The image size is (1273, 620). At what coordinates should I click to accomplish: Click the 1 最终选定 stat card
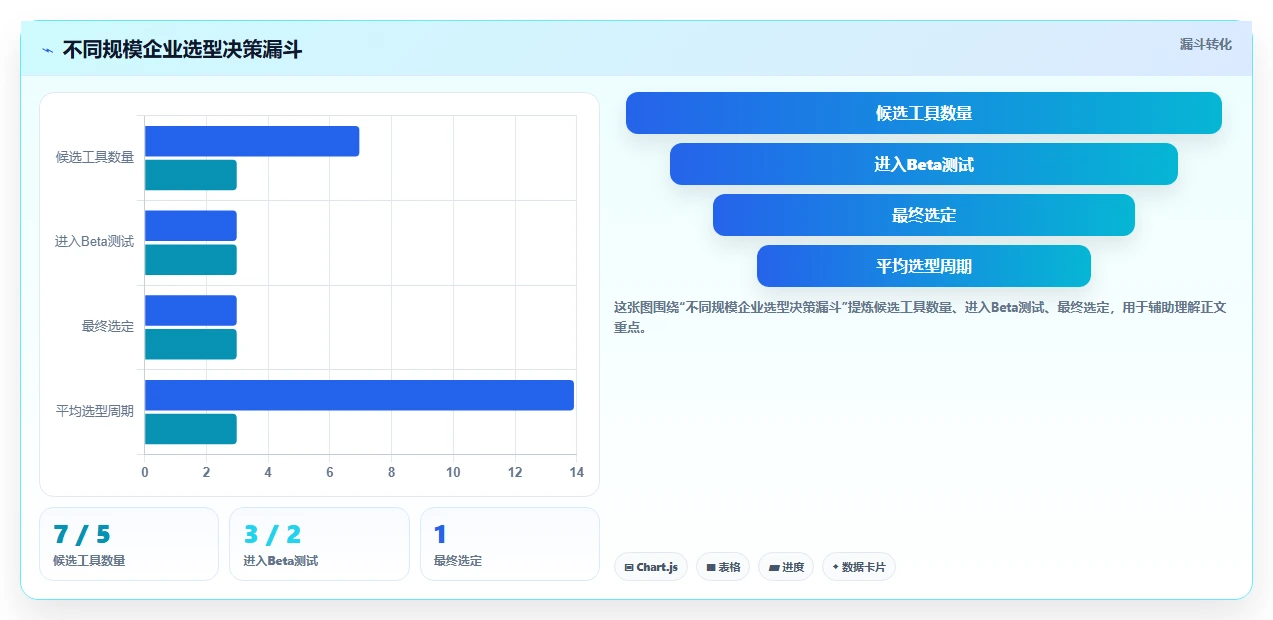point(510,544)
